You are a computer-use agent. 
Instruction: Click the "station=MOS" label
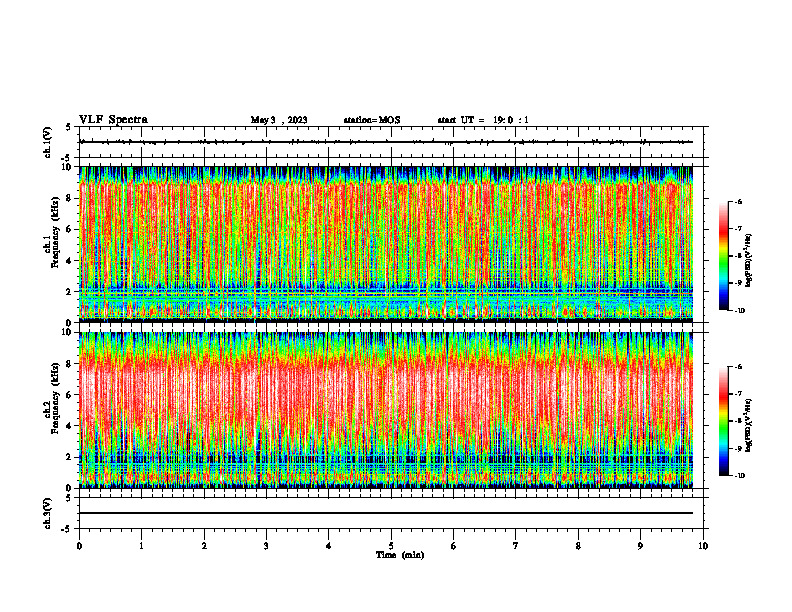click(372, 120)
